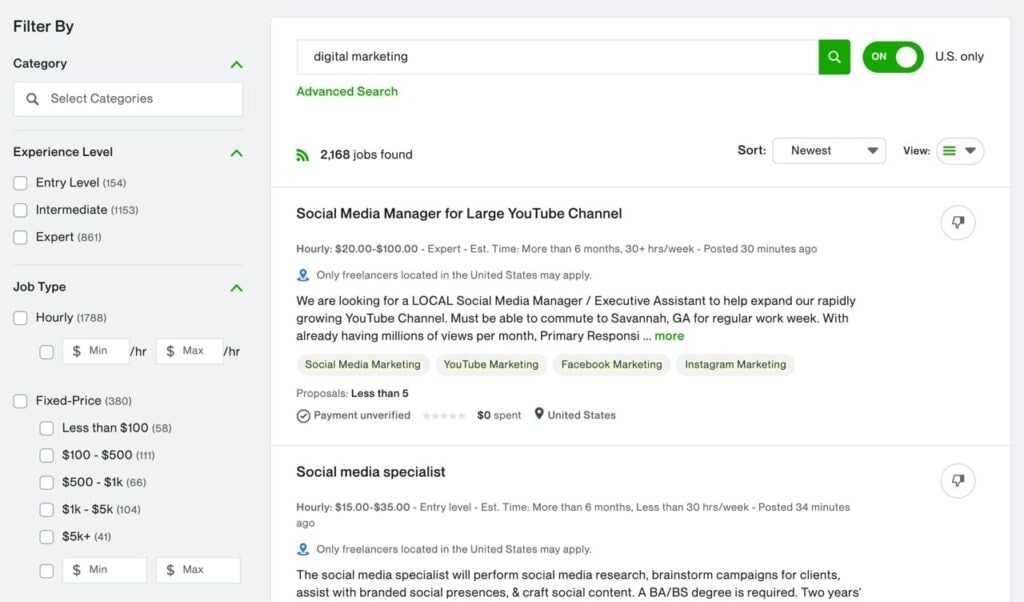Click the RSS feed icon beside jobs count
Screen dimensions: 1024x602
pyautogui.click(x=303, y=155)
